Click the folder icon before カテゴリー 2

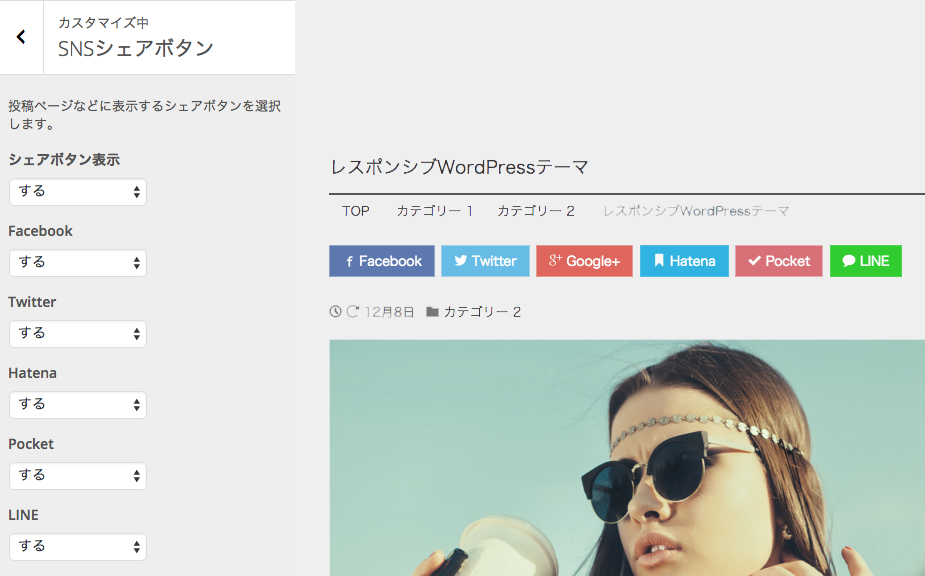point(432,312)
